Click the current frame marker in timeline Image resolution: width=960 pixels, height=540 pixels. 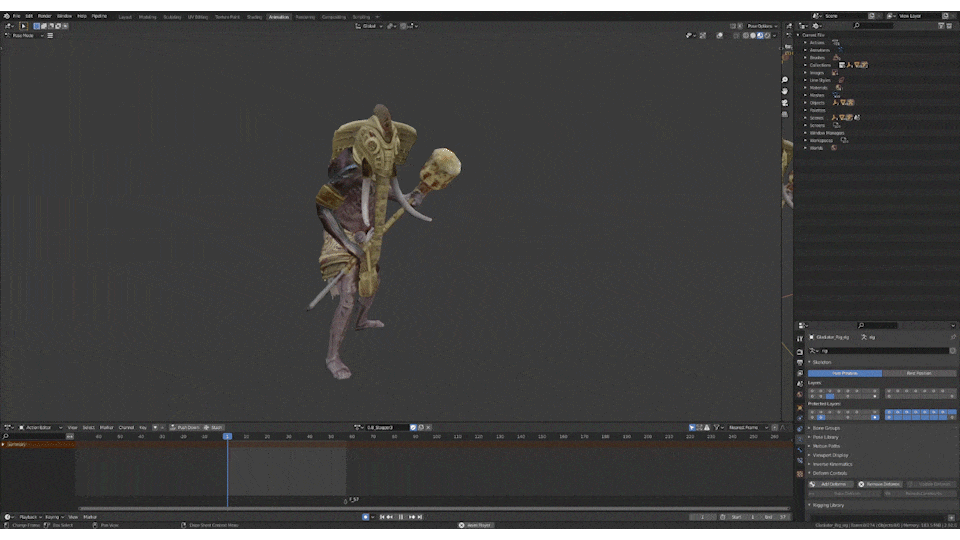point(227,436)
